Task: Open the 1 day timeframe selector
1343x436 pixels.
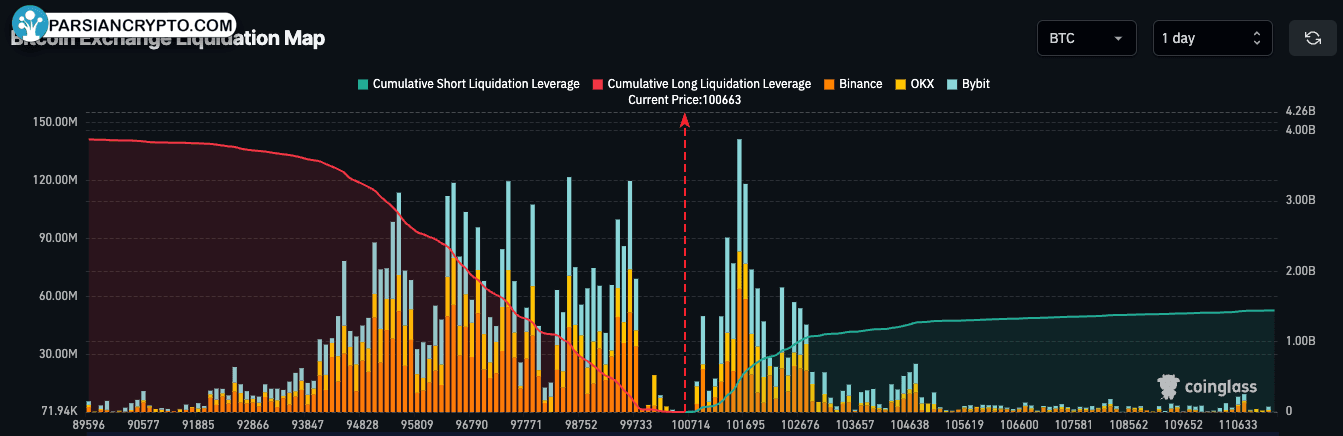Action: click(1212, 39)
